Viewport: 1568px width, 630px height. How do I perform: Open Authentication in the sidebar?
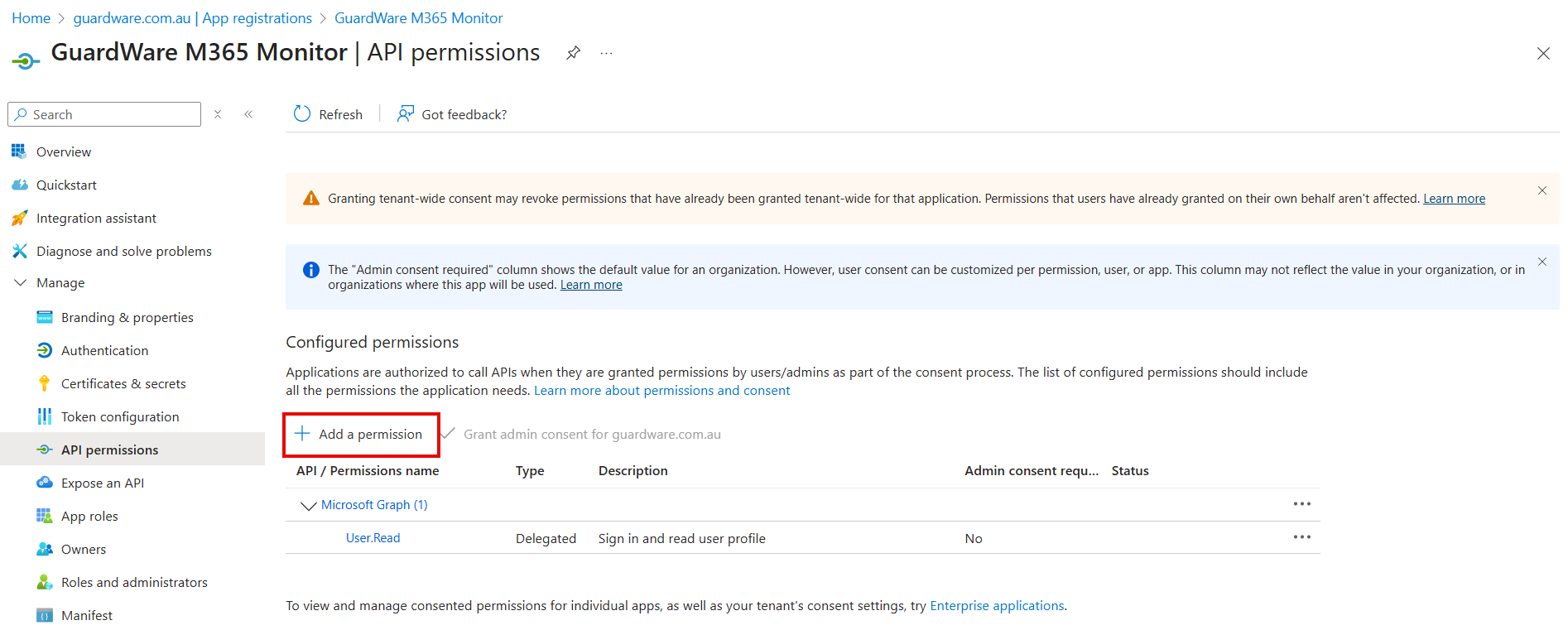click(x=104, y=351)
